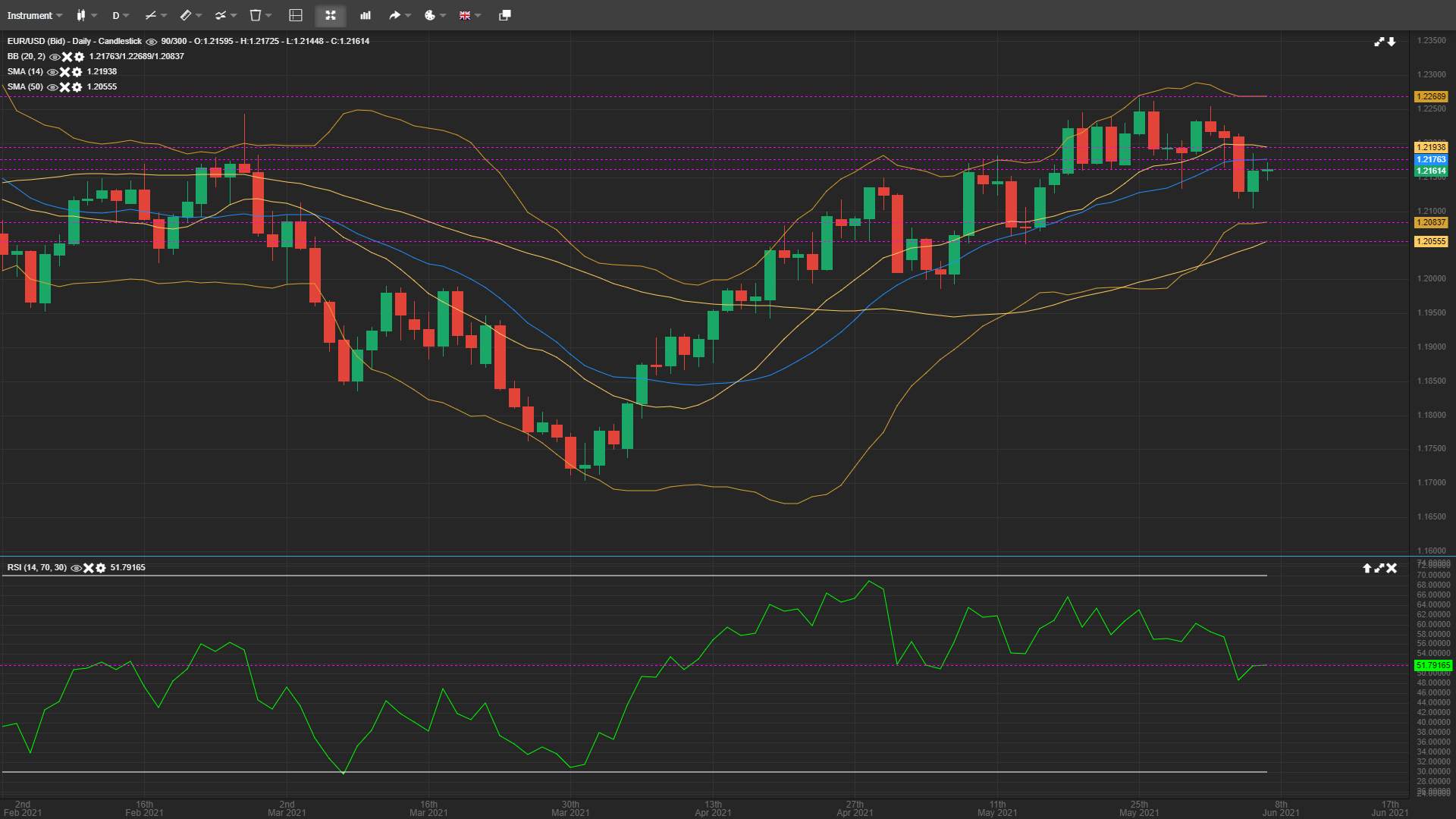Hide the SMA (14) indicator eye

click(x=52, y=72)
